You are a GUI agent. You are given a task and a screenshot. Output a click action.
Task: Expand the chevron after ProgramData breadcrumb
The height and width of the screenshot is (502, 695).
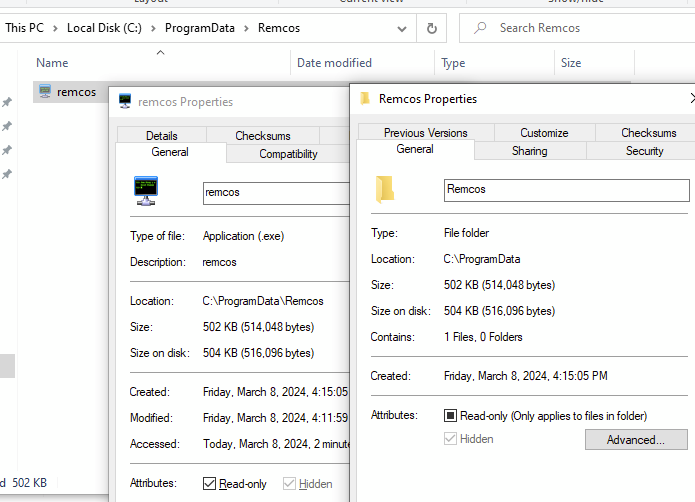pos(247,28)
